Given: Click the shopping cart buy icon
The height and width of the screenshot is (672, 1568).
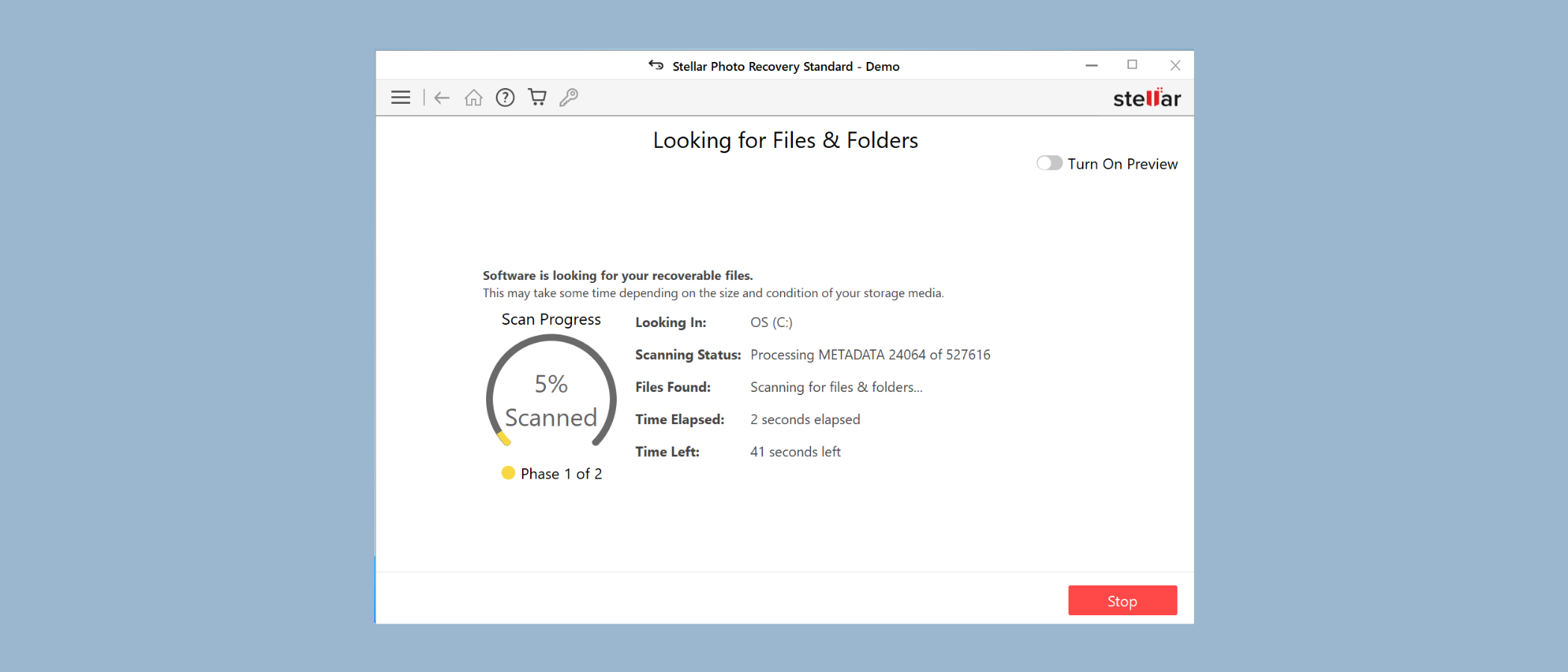Looking at the screenshot, I should click(x=537, y=97).
